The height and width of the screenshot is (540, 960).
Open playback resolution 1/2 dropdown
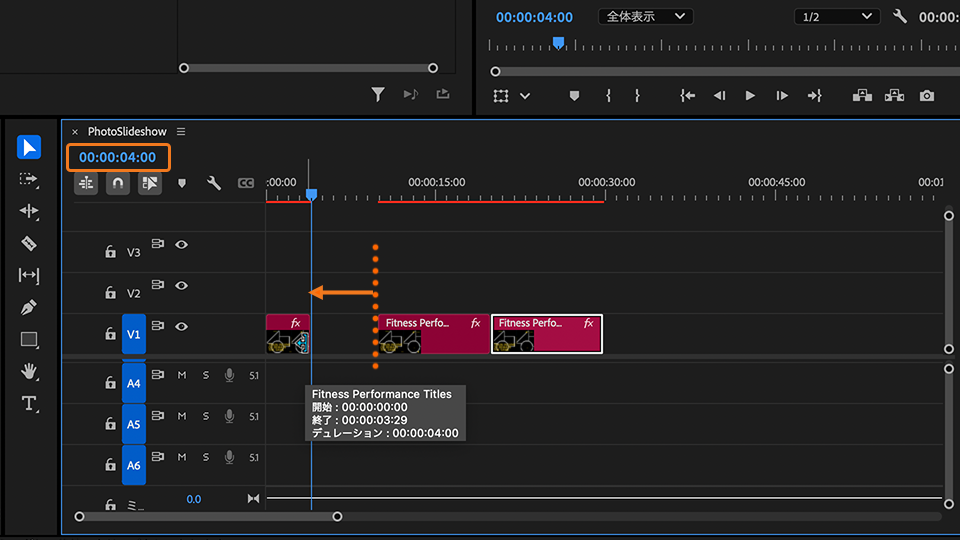click(836, 17)
